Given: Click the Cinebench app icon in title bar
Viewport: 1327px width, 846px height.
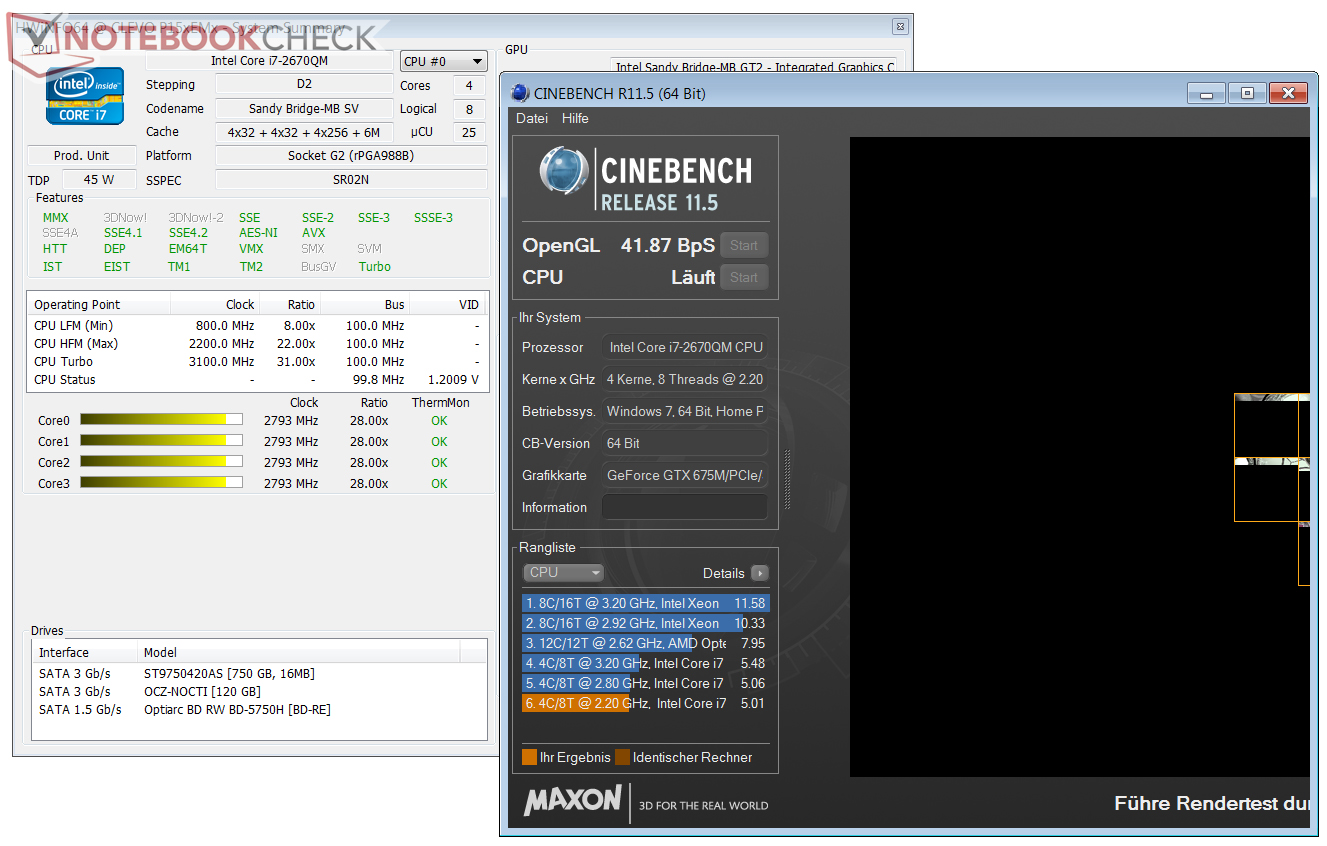Looking at the screenshot, I should click(x=519, y=93).
